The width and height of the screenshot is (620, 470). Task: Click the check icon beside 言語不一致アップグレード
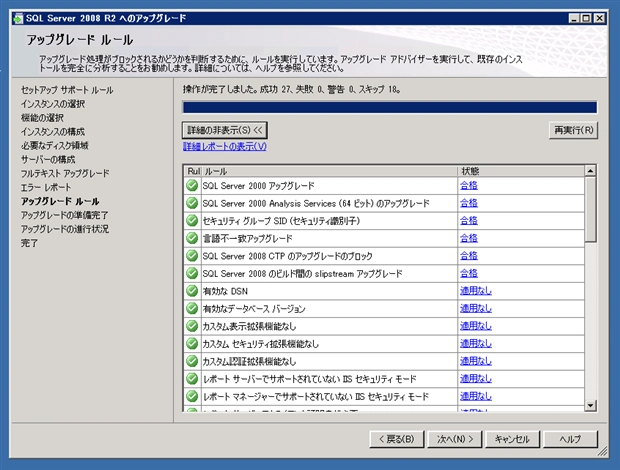click(x=192, y=238)
